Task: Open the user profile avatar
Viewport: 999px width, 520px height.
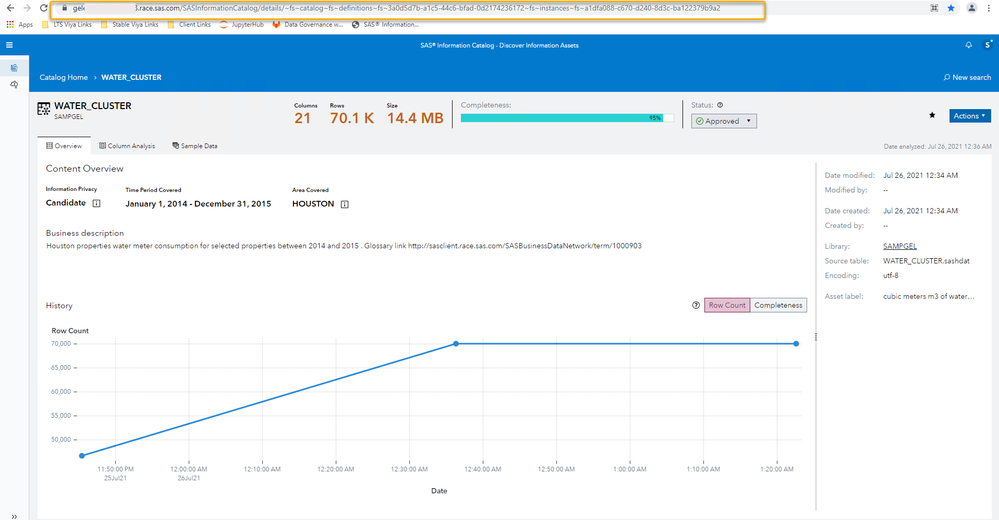Action: pyautogui.click(x=986, y=45)
